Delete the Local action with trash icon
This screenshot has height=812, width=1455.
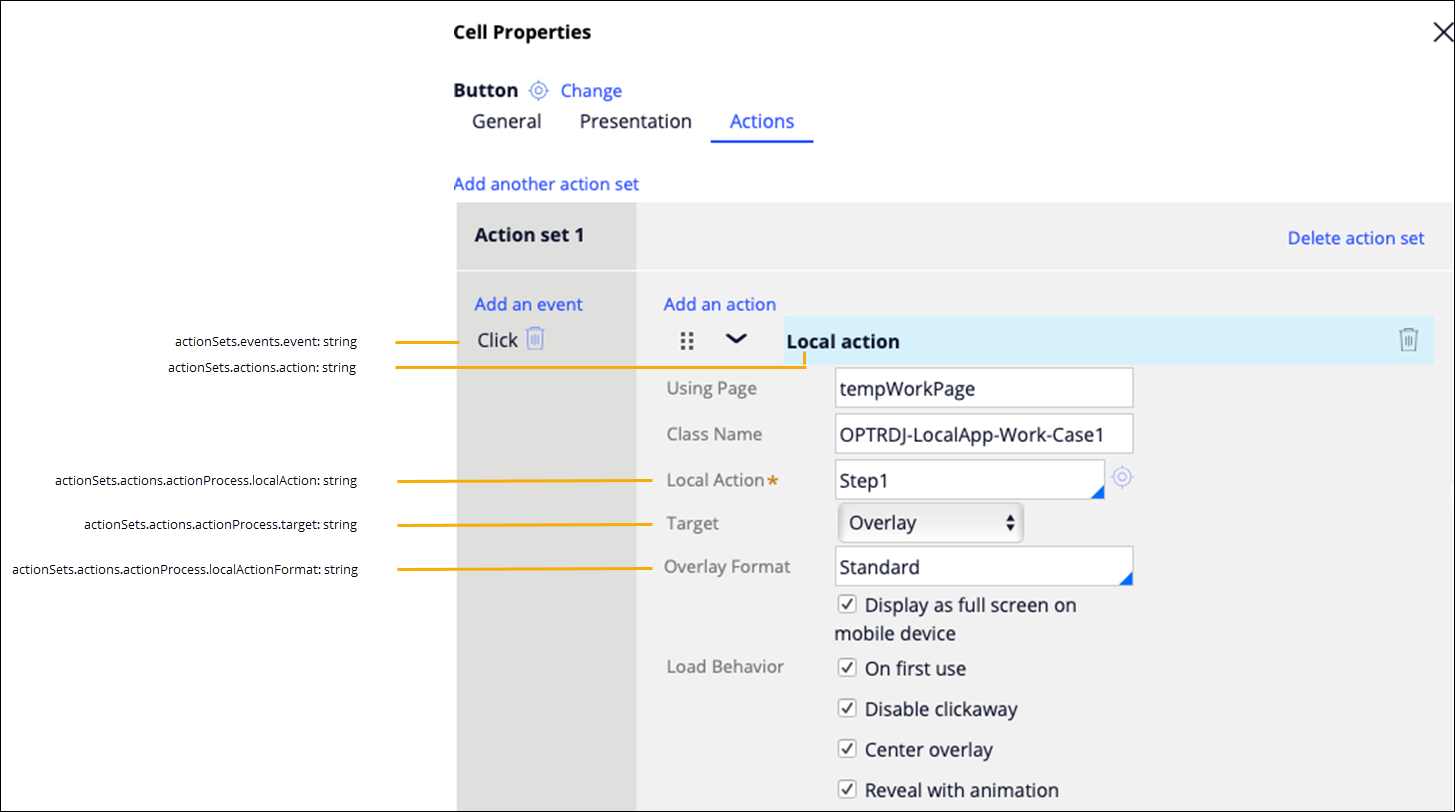[1408, 340]
